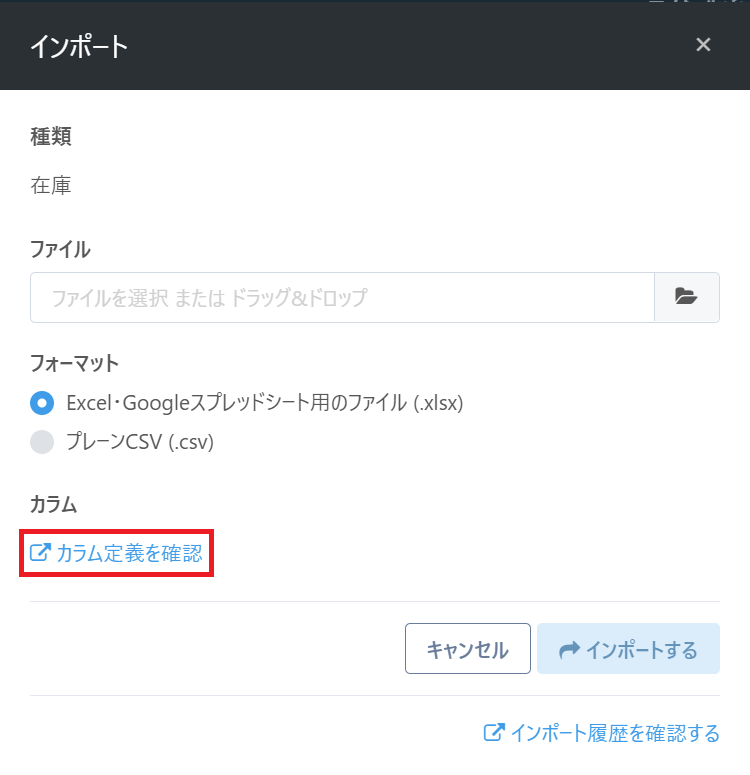Screen dimensions: 750x775
Task: Open the インポート履歴を確認する link
Action: (614, 733)
